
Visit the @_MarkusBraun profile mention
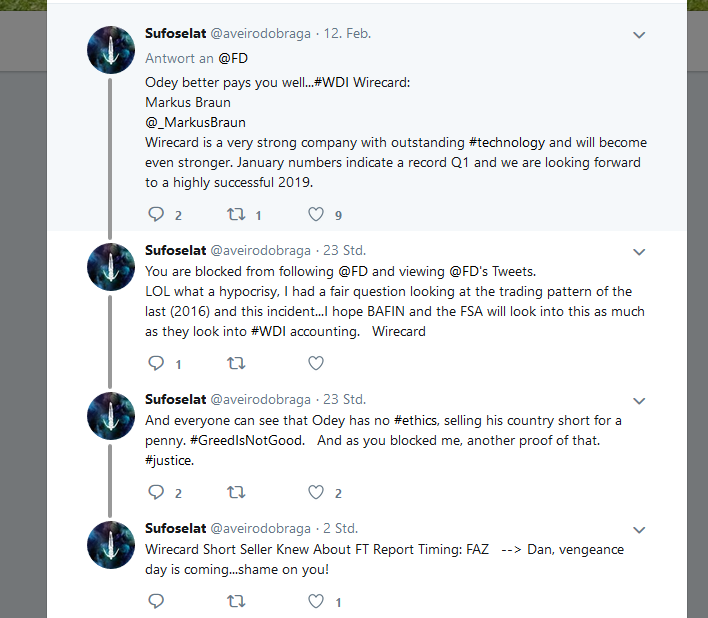tap(194, 124)
